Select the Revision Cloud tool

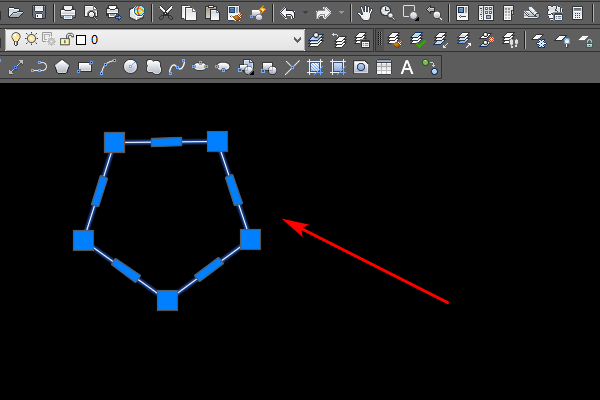[x=153, y=67]
